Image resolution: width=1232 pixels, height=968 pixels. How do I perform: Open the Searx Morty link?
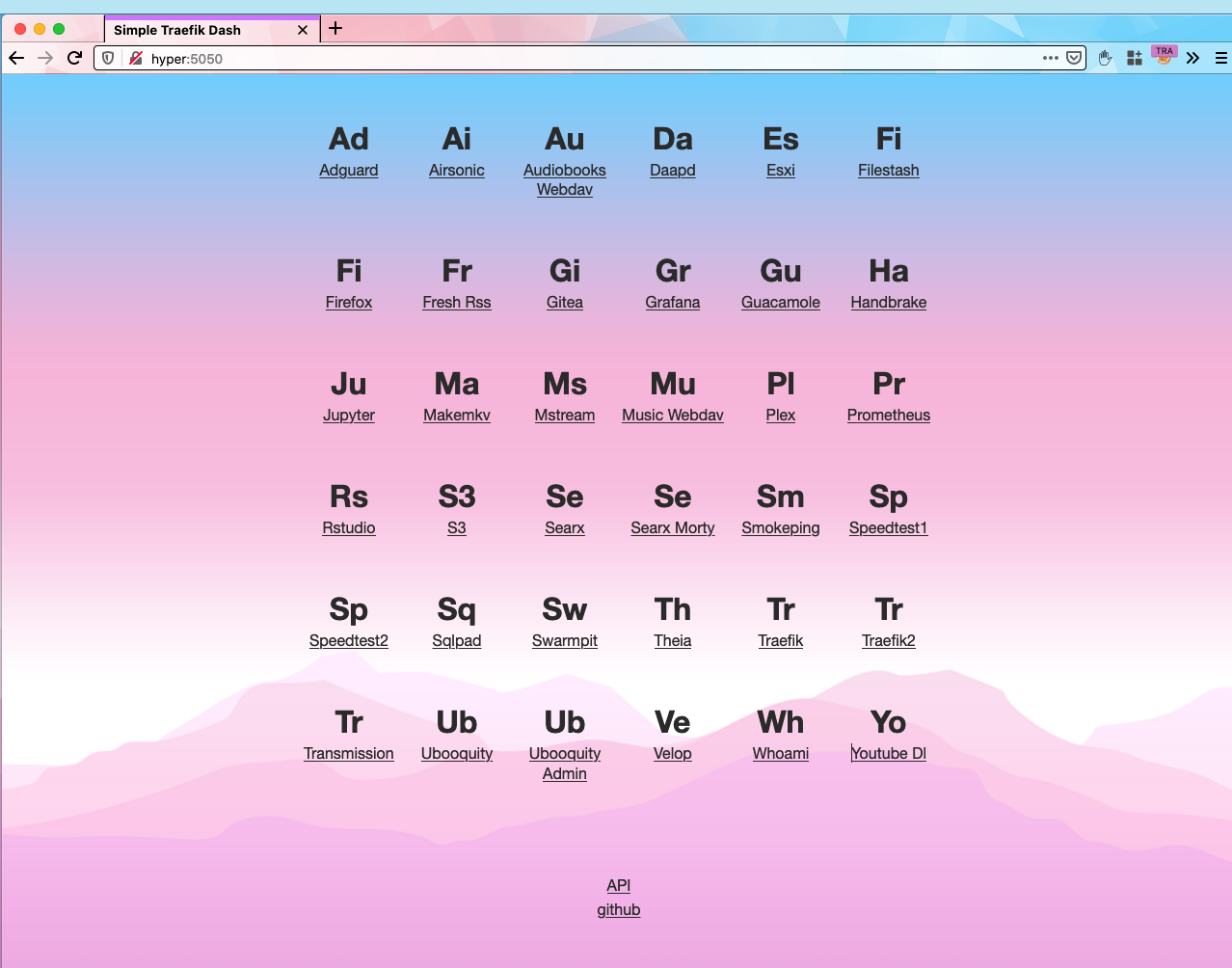[673, 527]
